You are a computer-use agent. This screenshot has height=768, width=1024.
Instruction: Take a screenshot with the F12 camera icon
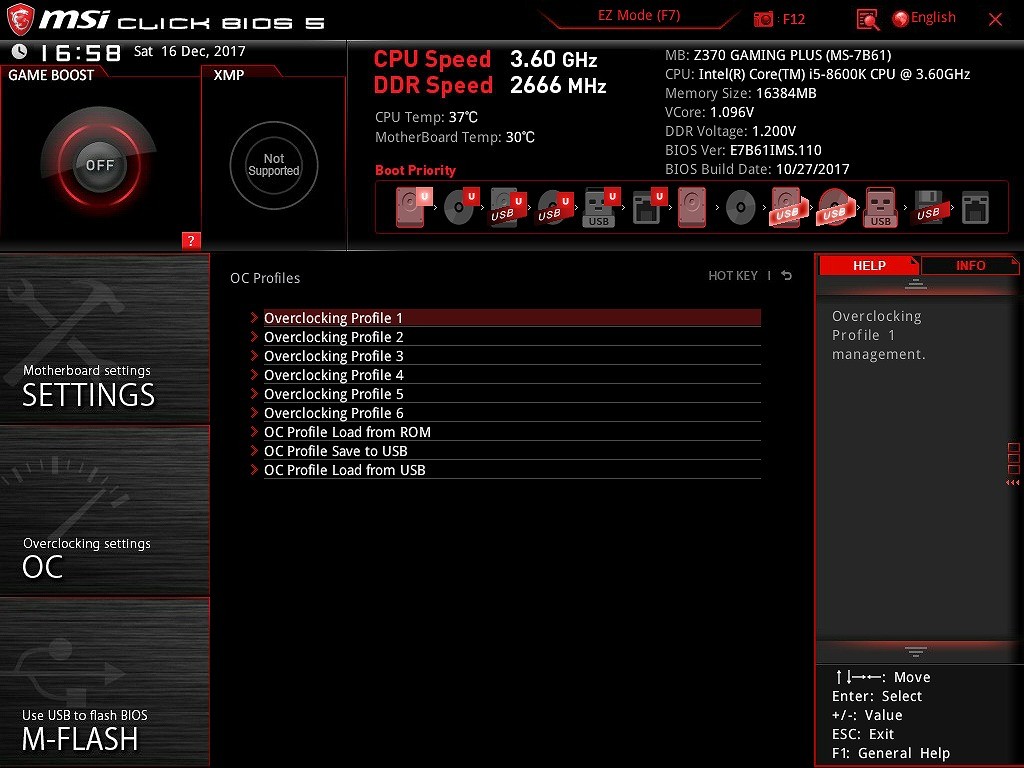point(763,19)
